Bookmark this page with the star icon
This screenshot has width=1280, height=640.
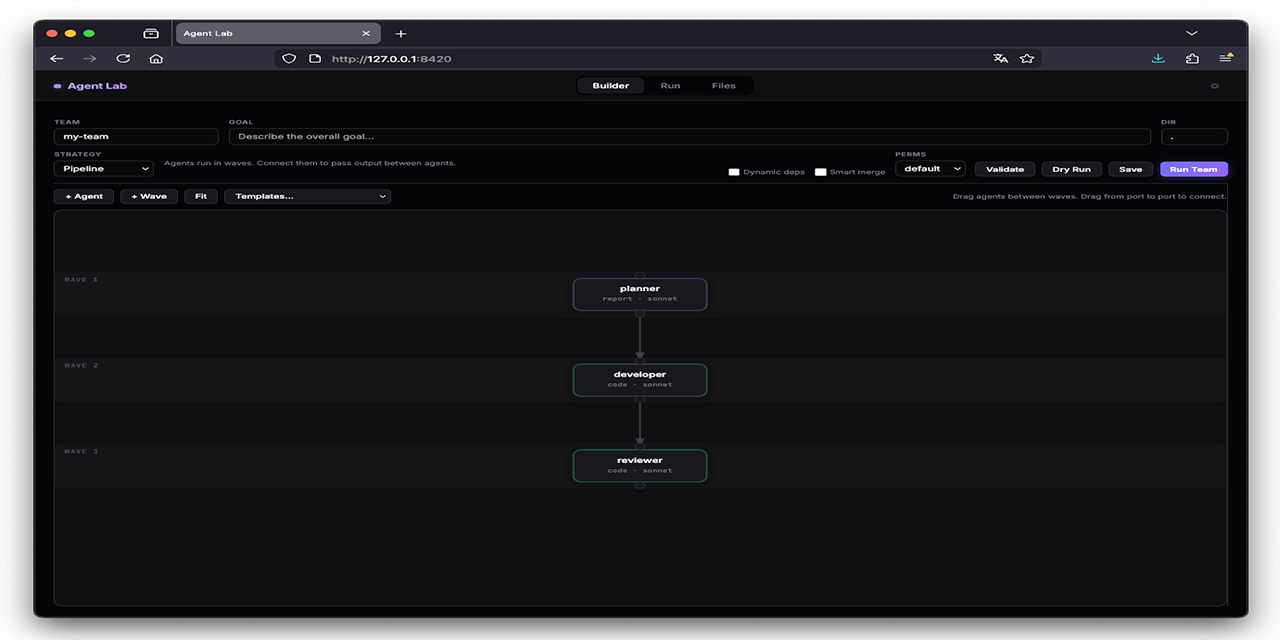click(1027, 59)
